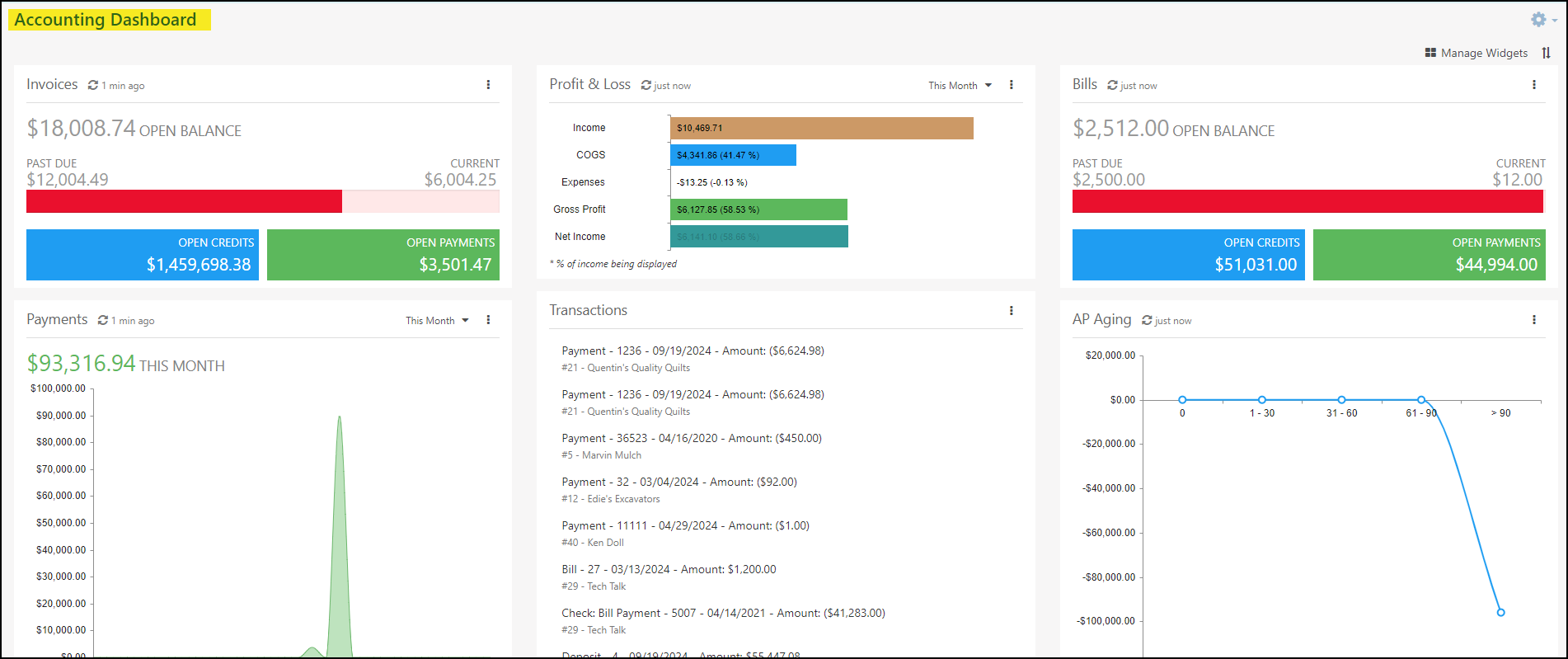This screenshot has height=659, width=1568.
Task: Click the AP Aging 61 - 90 data point
Action: (1421, 400)
